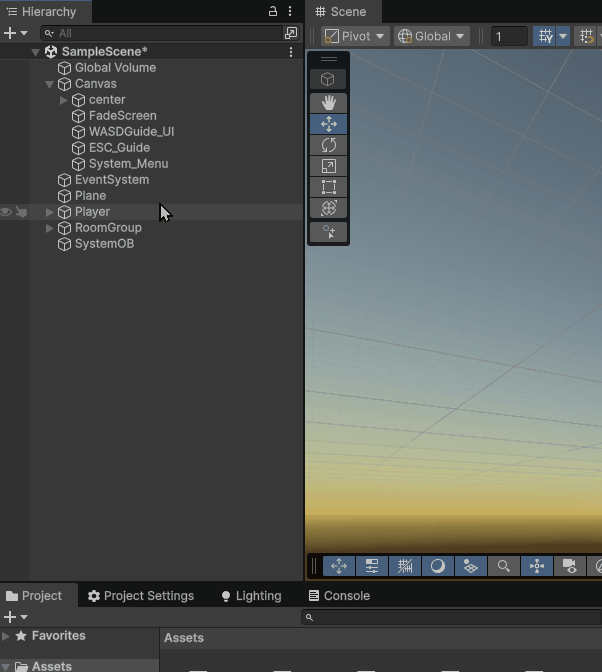Toggle picking hand icon for Player
602x672 pixels.
[x=21, y=212]
